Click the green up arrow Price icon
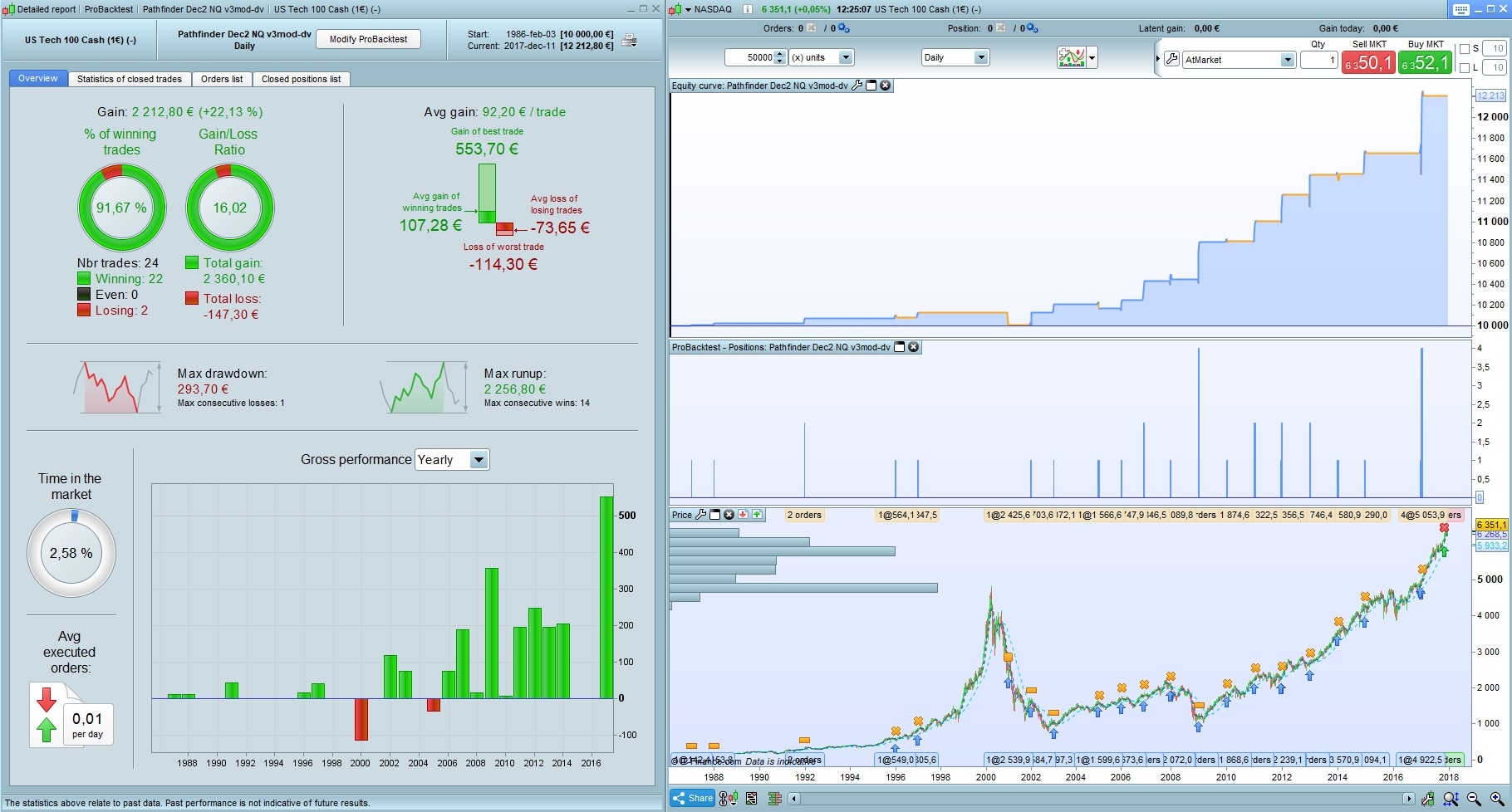Image resolution: width=1512 pixels, height=812 pixels. 757,515
